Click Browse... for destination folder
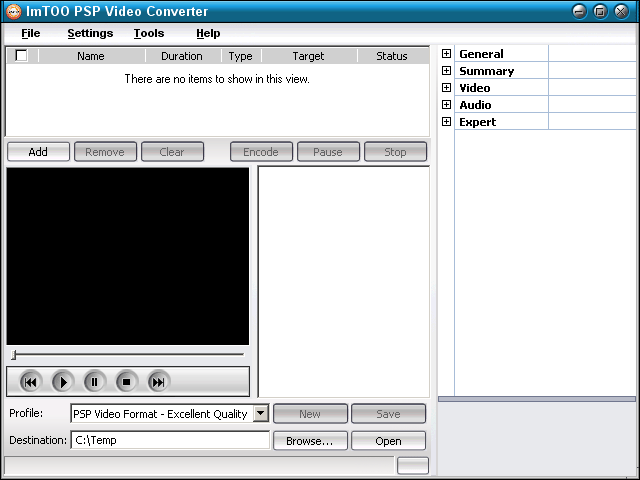The image size is (640, 480). tap(310, 441)
